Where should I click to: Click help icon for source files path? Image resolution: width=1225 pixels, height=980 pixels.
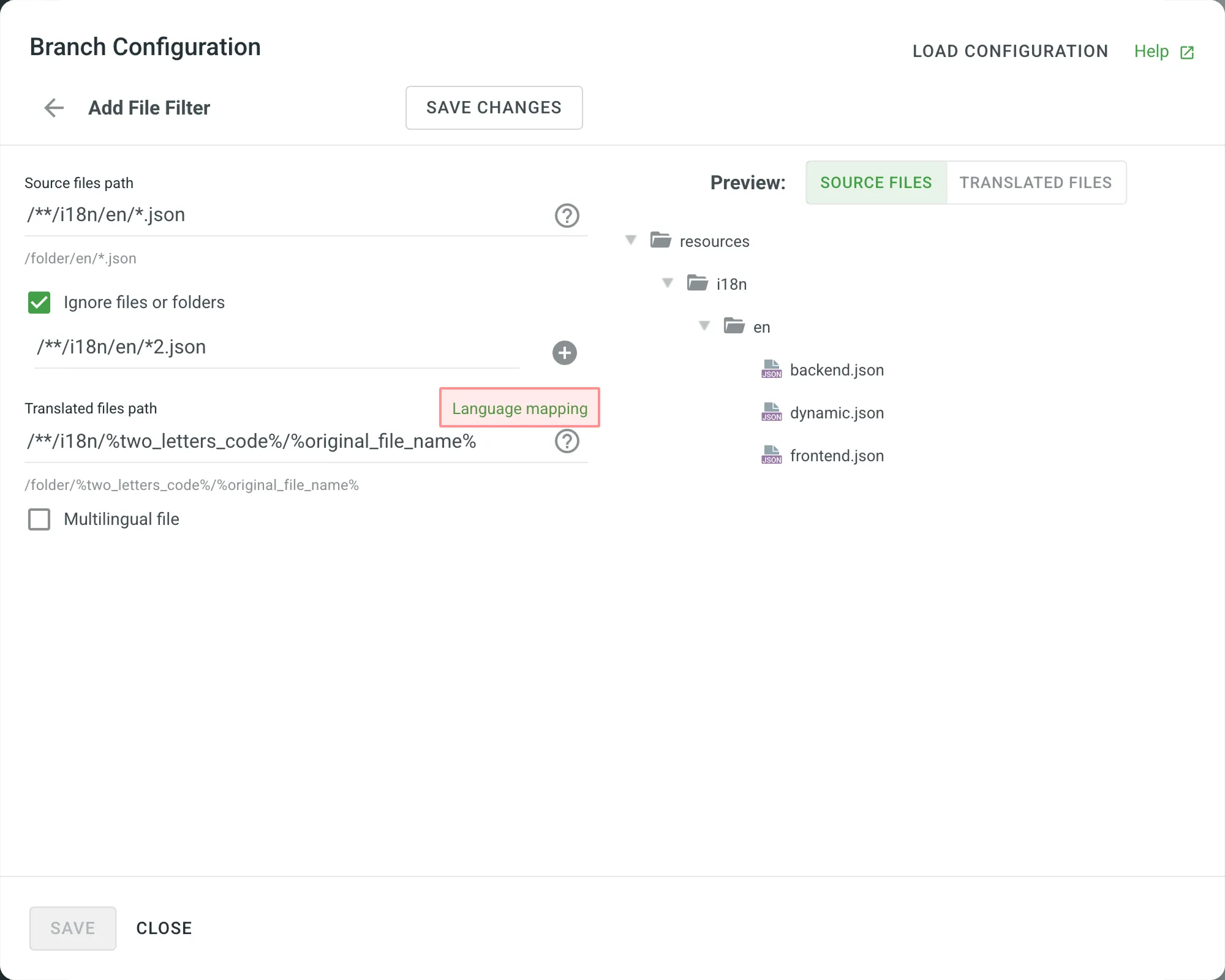tap(567, 216)
